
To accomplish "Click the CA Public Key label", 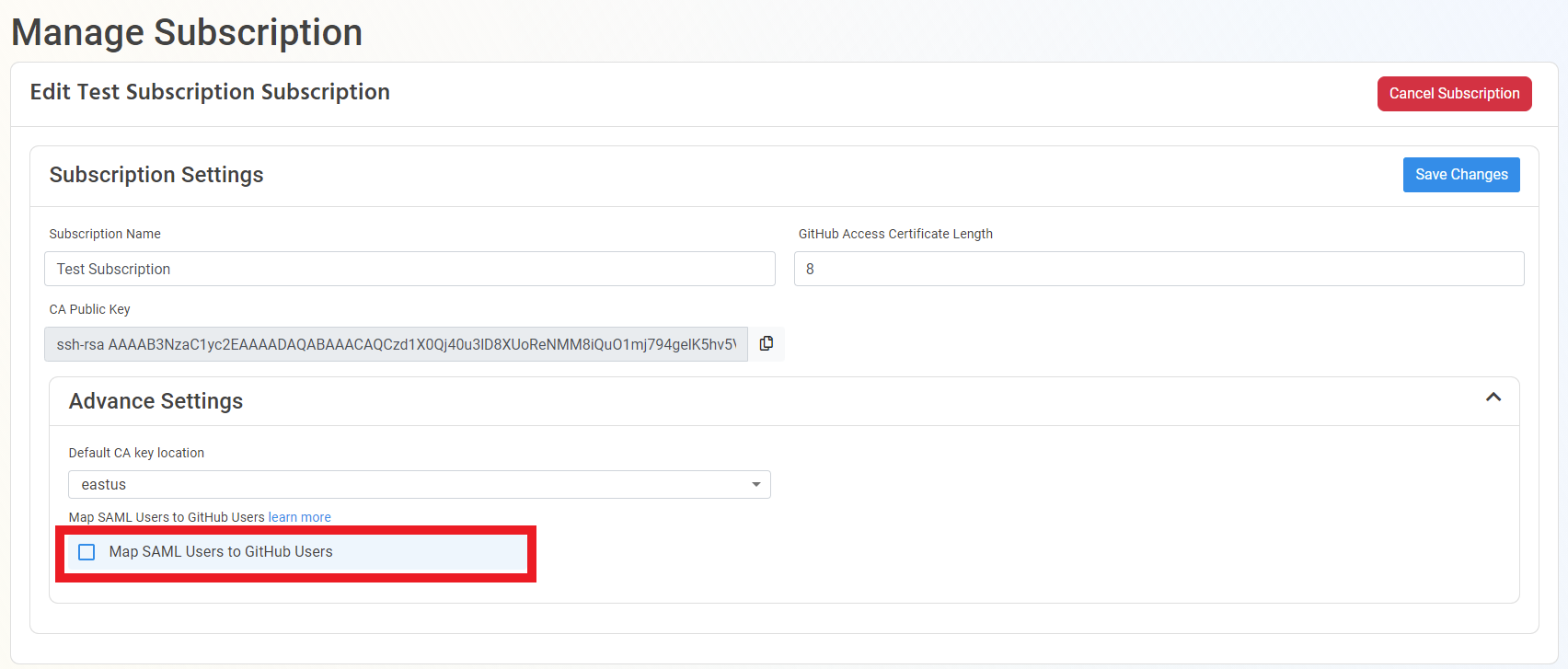I will 89,309.
